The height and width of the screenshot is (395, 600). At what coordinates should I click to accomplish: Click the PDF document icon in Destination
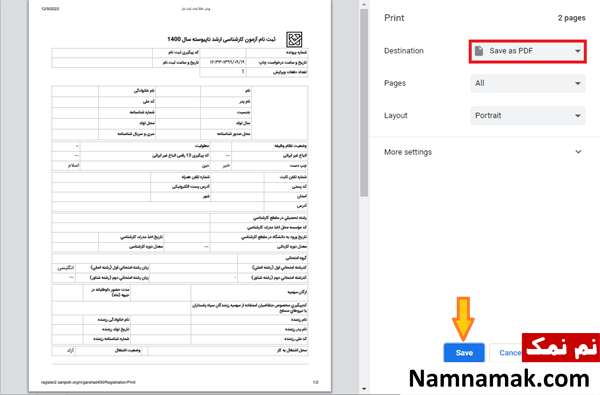tap(479, 51)
